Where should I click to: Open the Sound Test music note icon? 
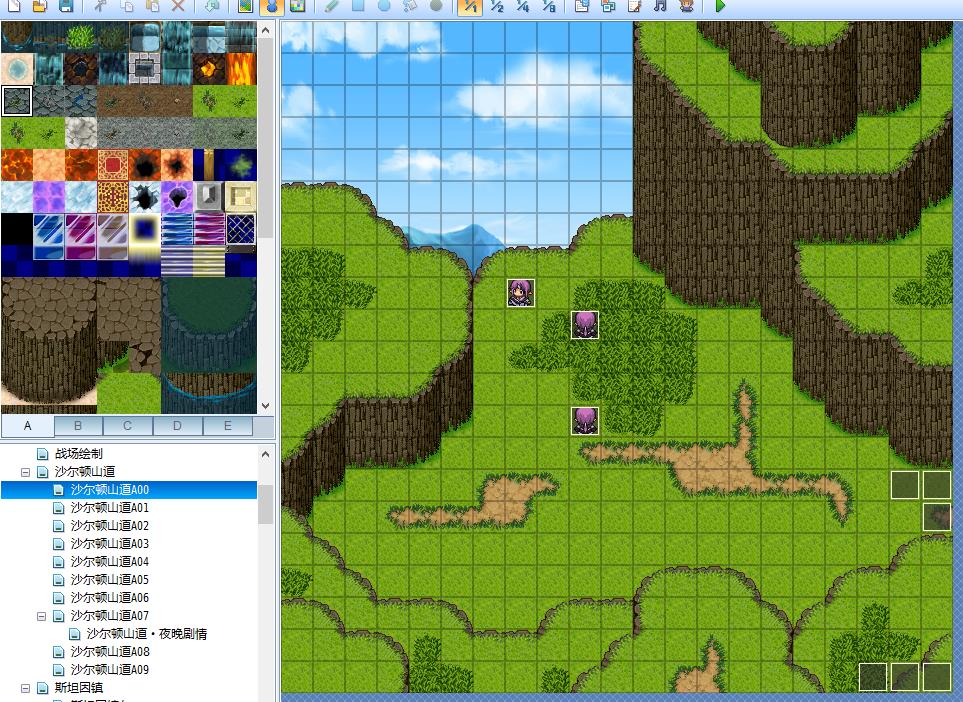point(660,6)
